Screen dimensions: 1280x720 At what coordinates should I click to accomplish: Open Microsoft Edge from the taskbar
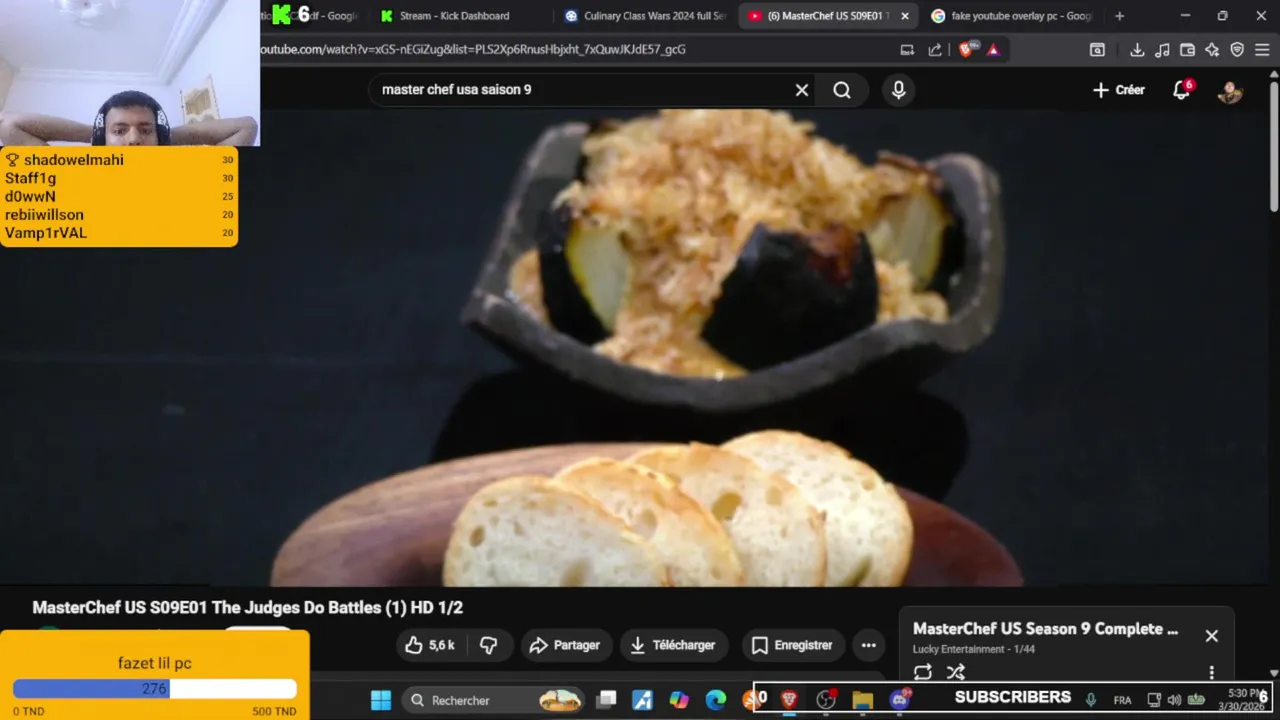715,700
